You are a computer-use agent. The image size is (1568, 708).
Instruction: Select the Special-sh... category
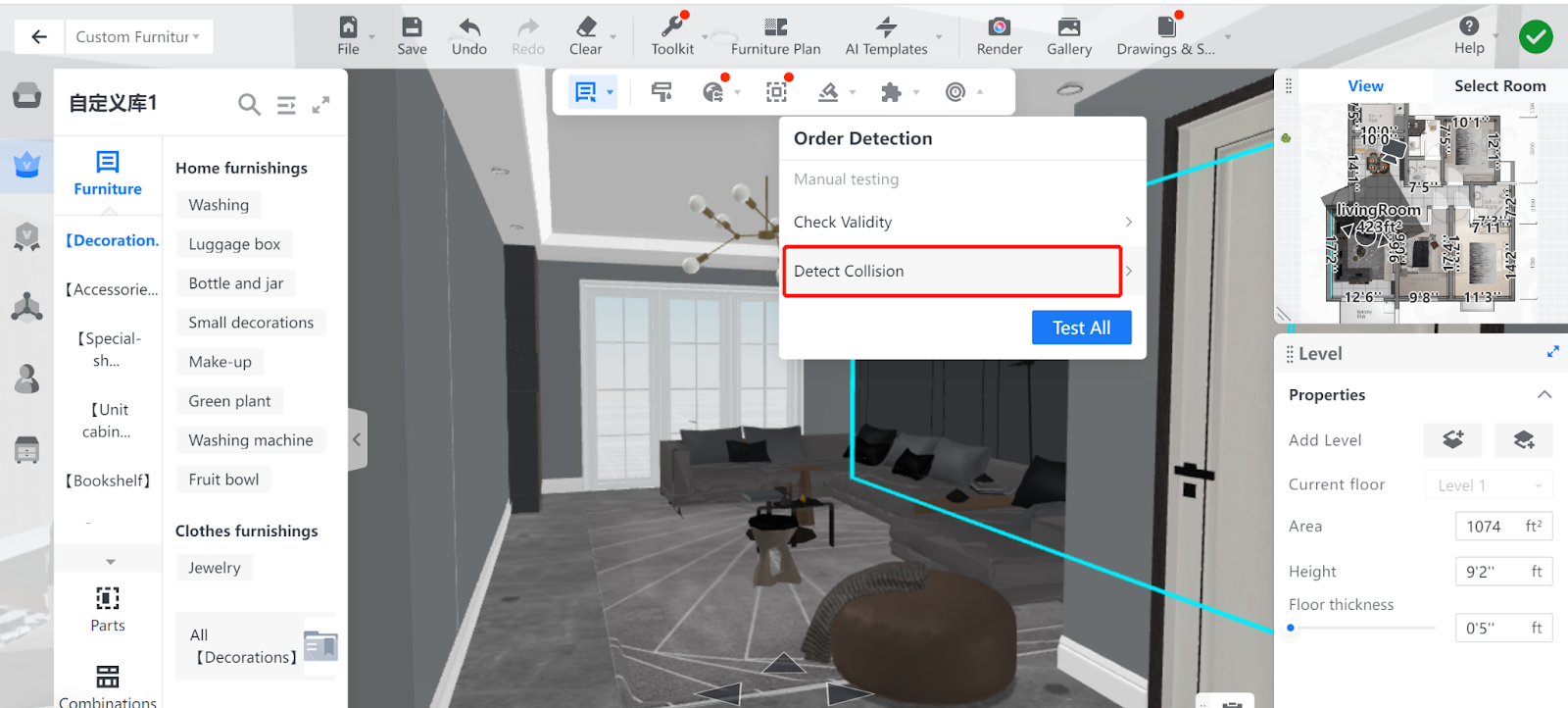108,349
